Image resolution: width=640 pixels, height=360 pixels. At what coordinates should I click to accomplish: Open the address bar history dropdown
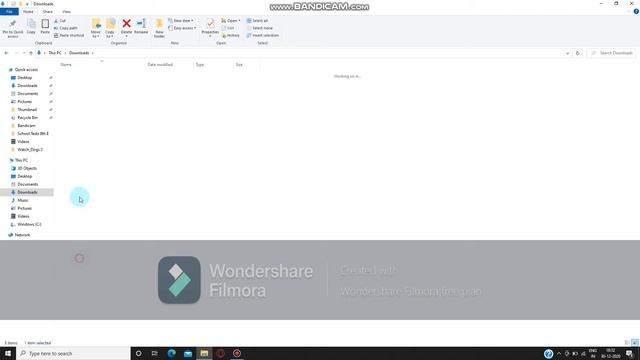[x=567, y=53]
